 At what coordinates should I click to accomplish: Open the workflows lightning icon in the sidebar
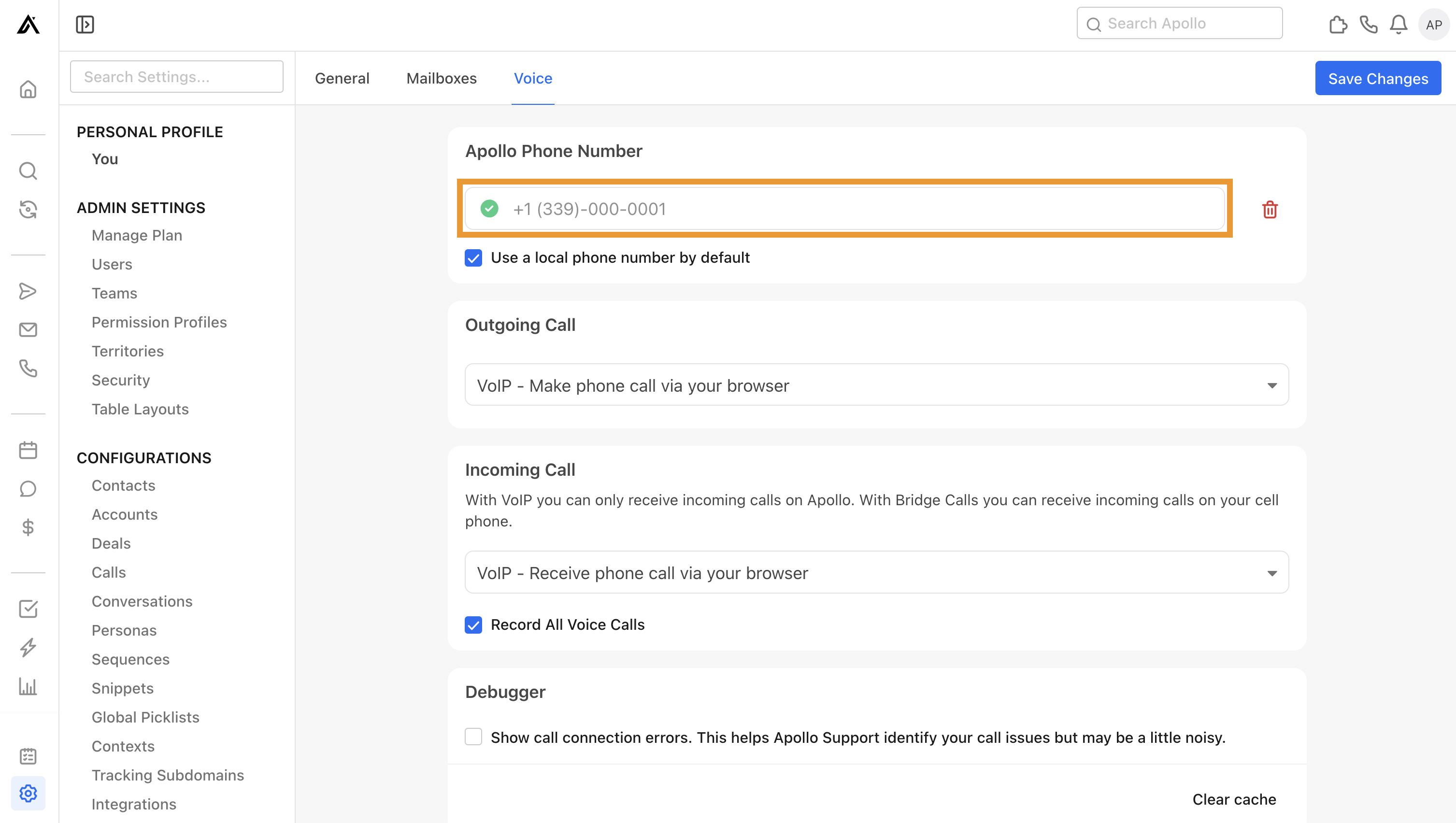28,648
